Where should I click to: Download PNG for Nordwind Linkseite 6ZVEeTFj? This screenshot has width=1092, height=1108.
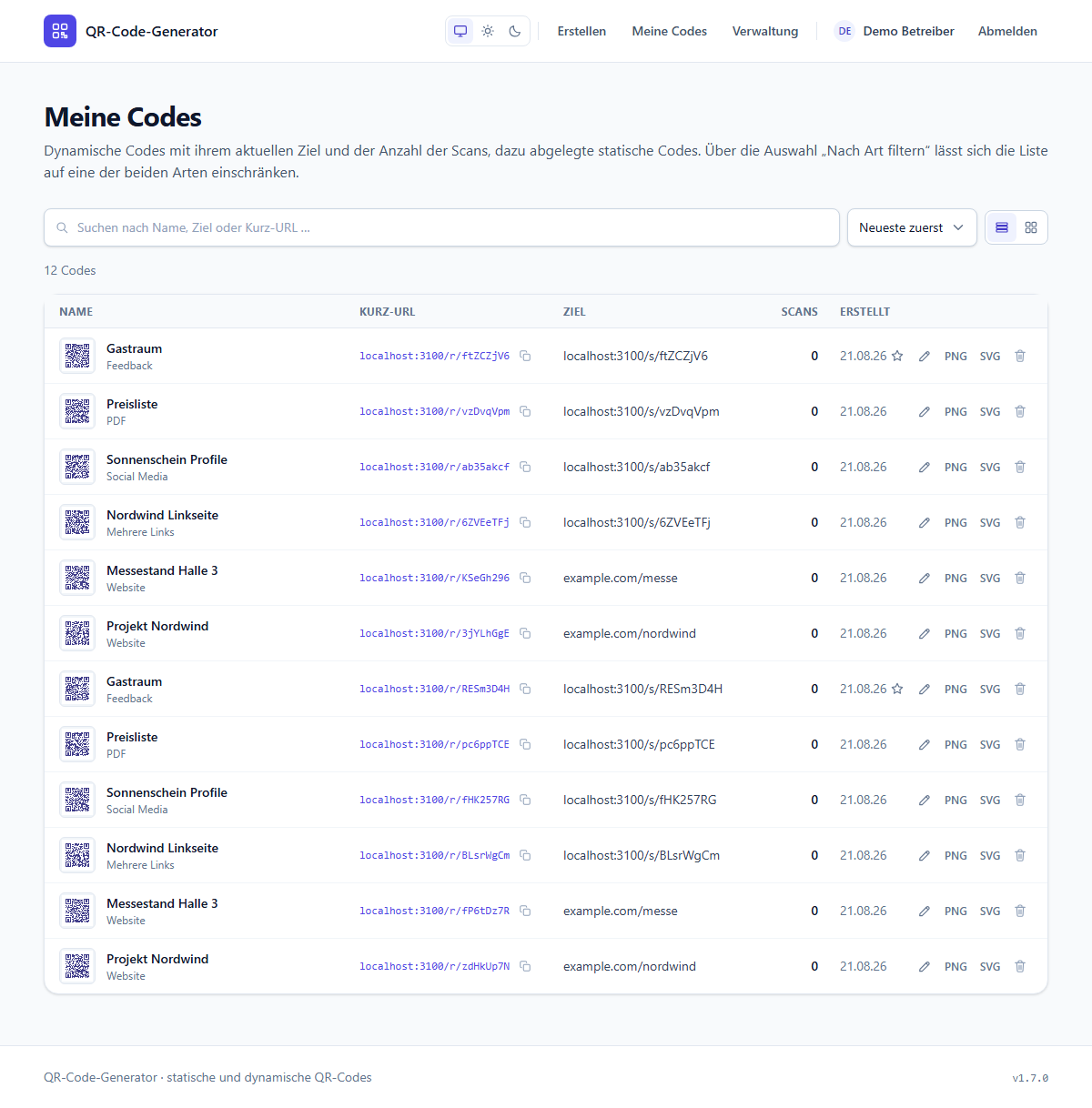[x=955, y=522]
